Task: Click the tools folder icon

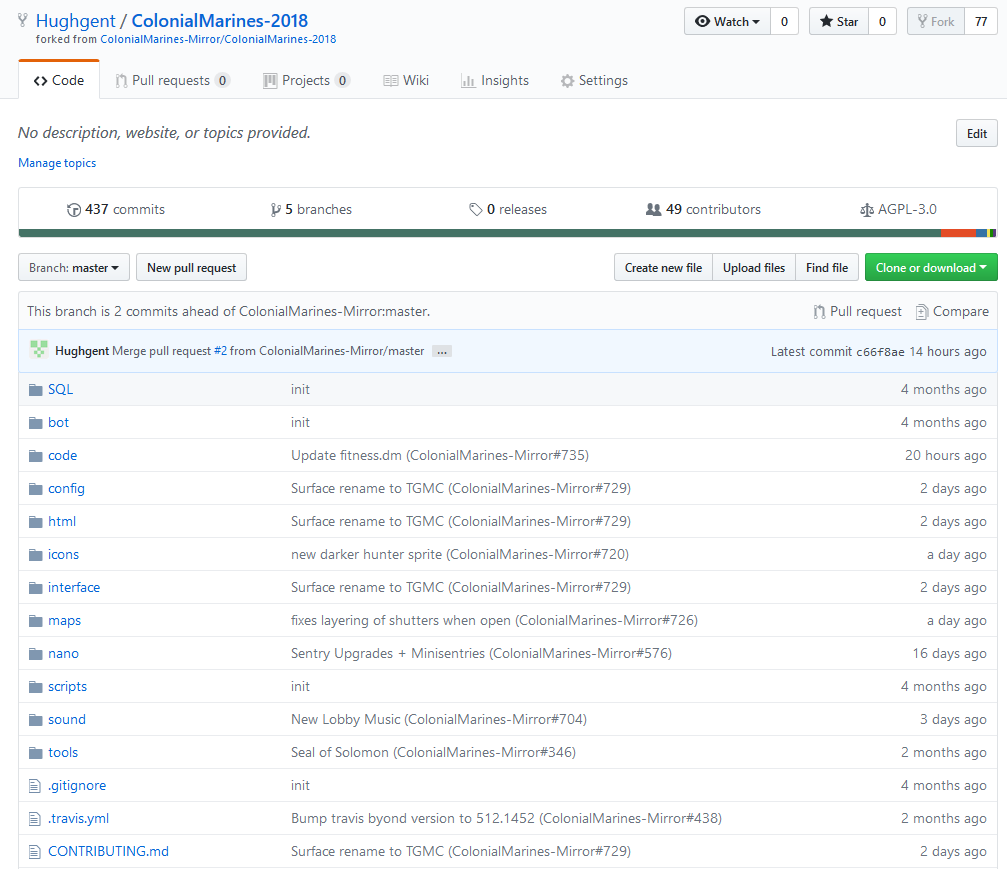Action: (35, 753)
